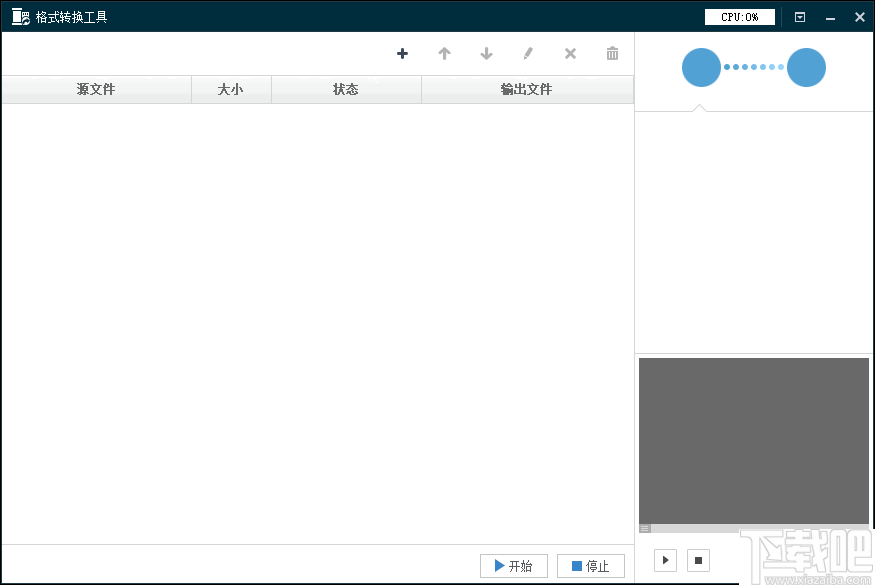The height and width of the screenshot is (585, 875).
Task: Stop preview with the square stop button
Action: pos(698,560)
